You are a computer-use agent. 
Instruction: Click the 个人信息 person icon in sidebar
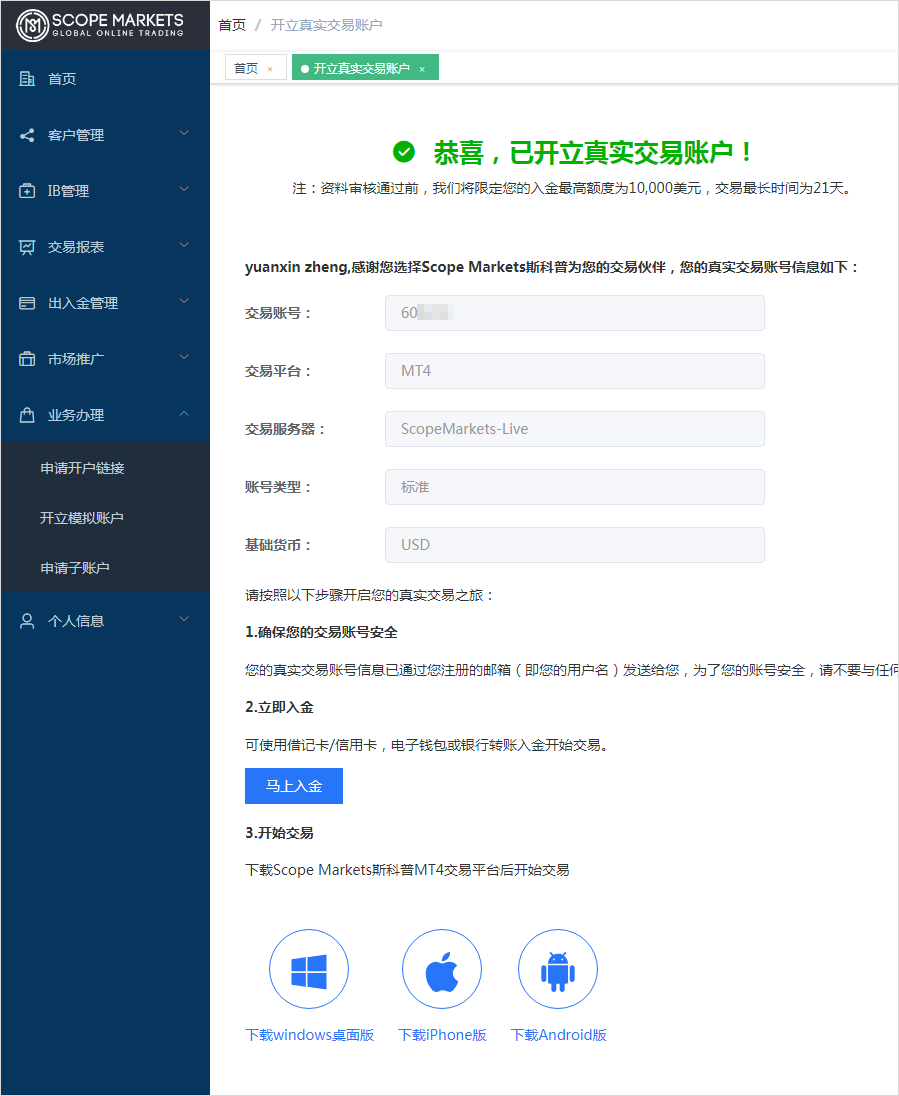(26, 620)
